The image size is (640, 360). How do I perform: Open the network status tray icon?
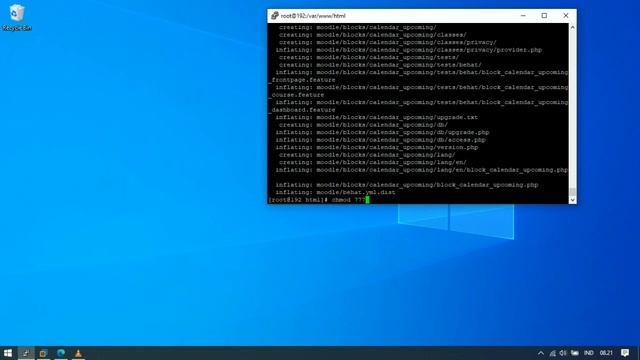point(552,353)
